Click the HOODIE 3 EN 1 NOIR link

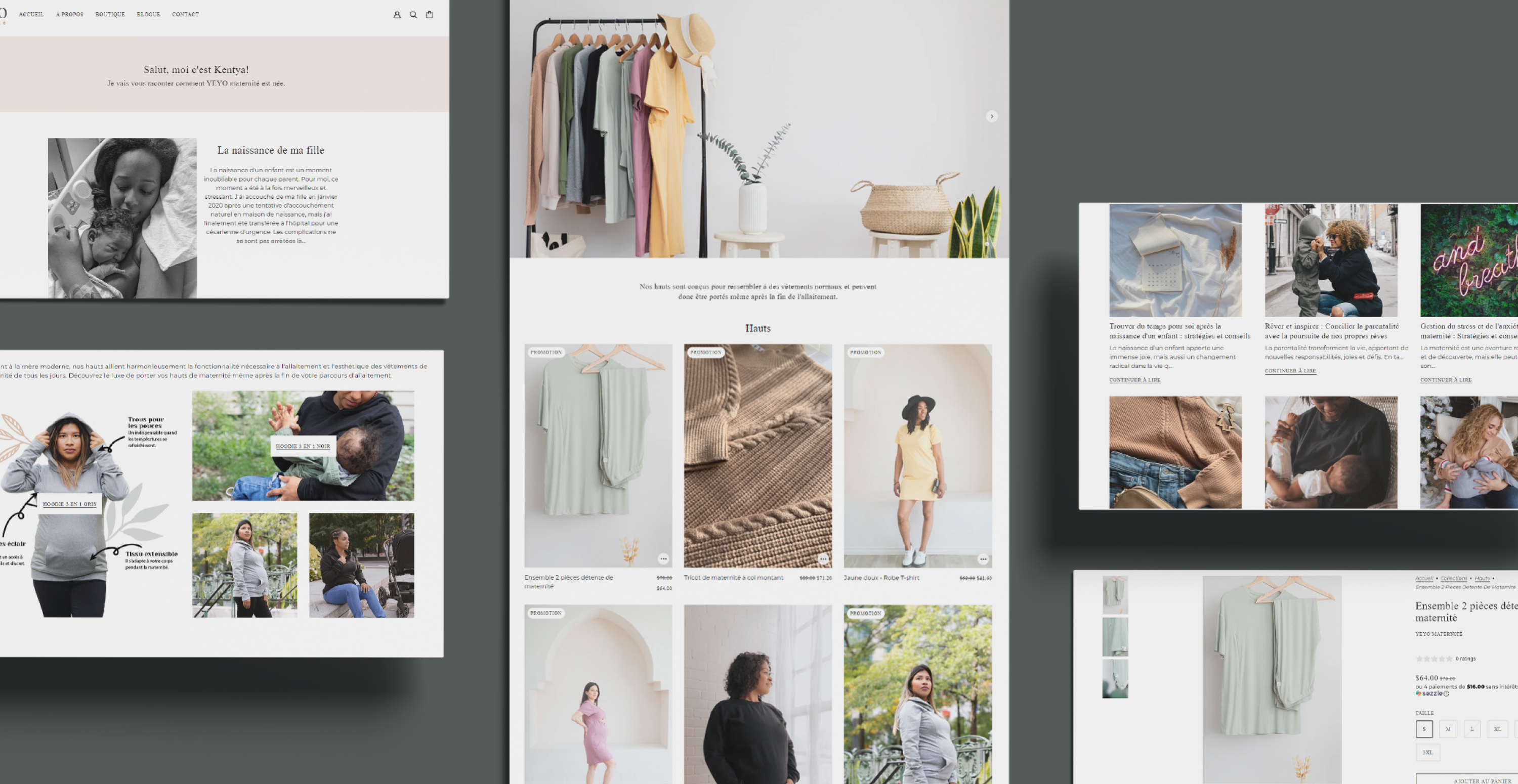[x=303, y=446]
